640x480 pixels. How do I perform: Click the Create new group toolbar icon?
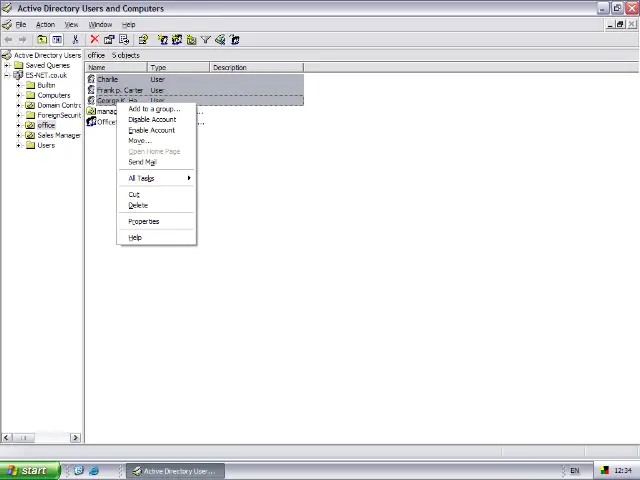point(177,40)
